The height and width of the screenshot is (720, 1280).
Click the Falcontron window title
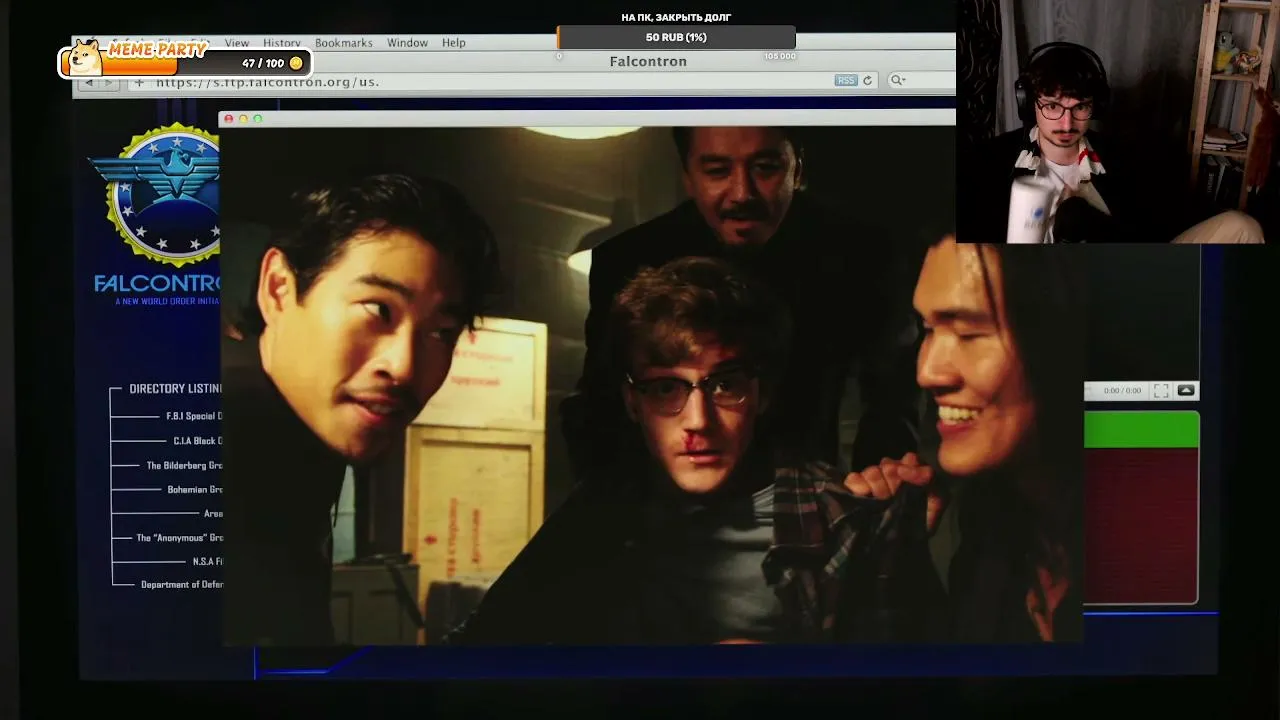click(648, 62)
